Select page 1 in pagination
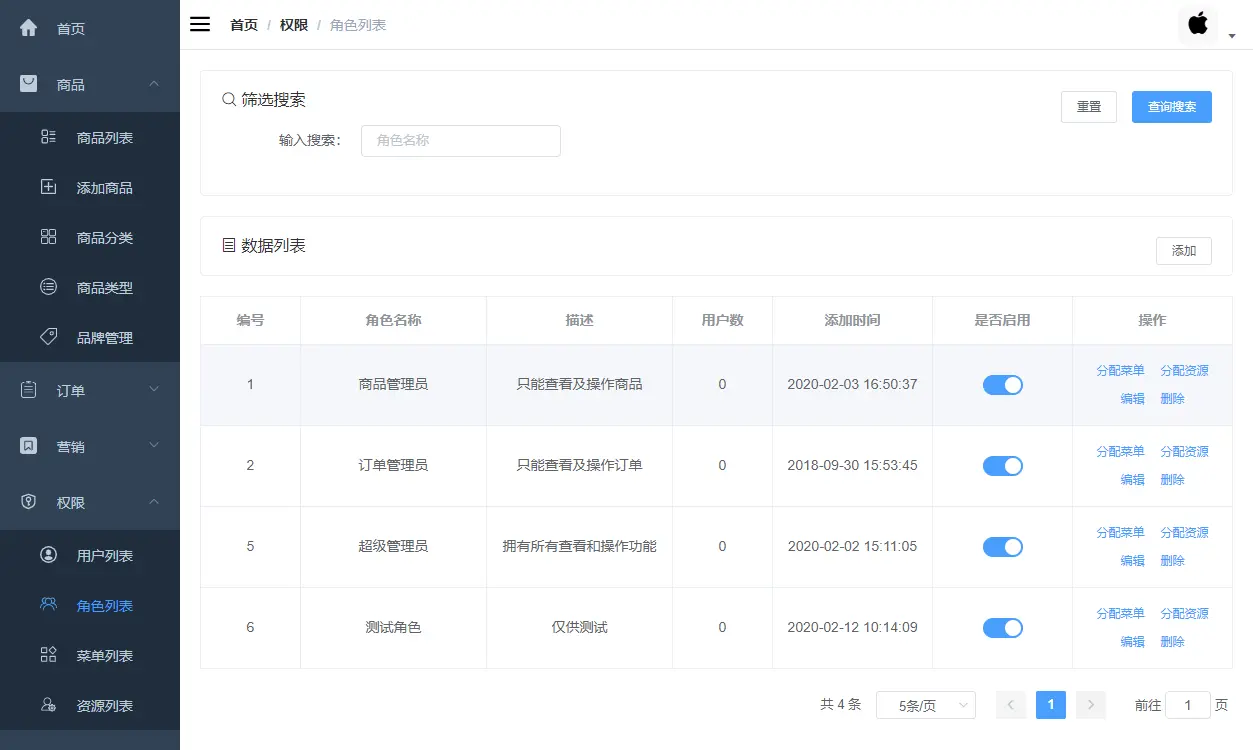This screenshot has height=750, width=1253. 1050,705
